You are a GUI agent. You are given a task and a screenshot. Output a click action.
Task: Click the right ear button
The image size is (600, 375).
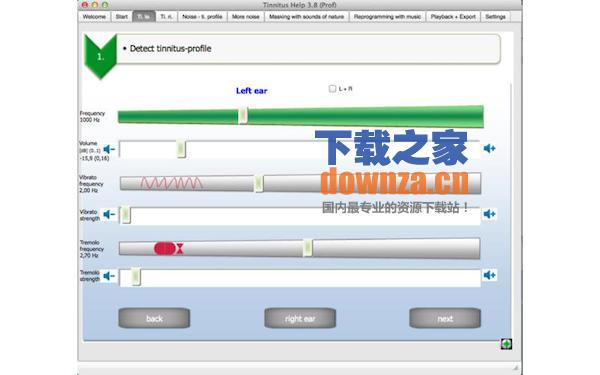[300, 318]
